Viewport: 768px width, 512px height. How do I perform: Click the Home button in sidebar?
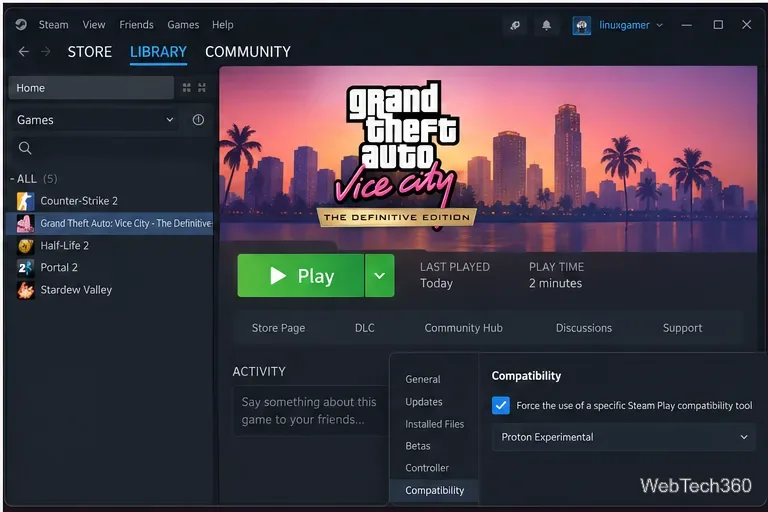[91, 88]
